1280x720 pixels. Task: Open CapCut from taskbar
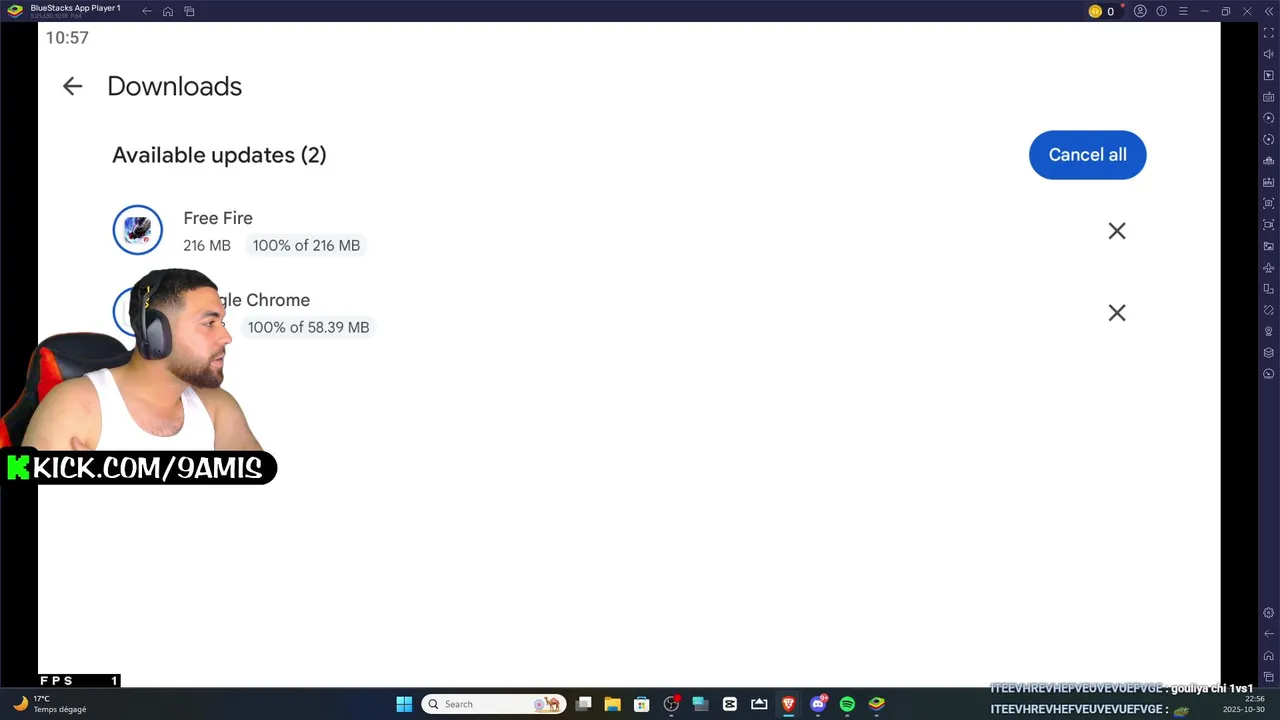pyautogui.click(x=730, y=704)
